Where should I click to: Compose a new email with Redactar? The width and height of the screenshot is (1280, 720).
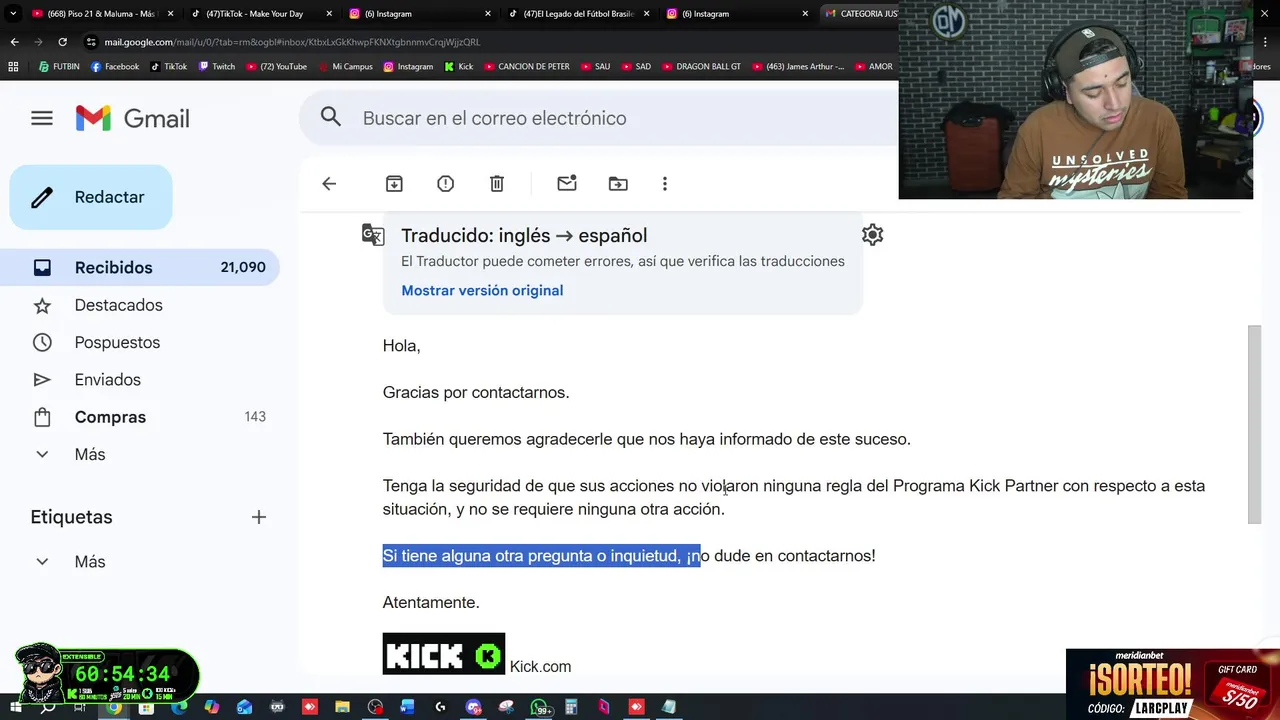tap(91, 197)
